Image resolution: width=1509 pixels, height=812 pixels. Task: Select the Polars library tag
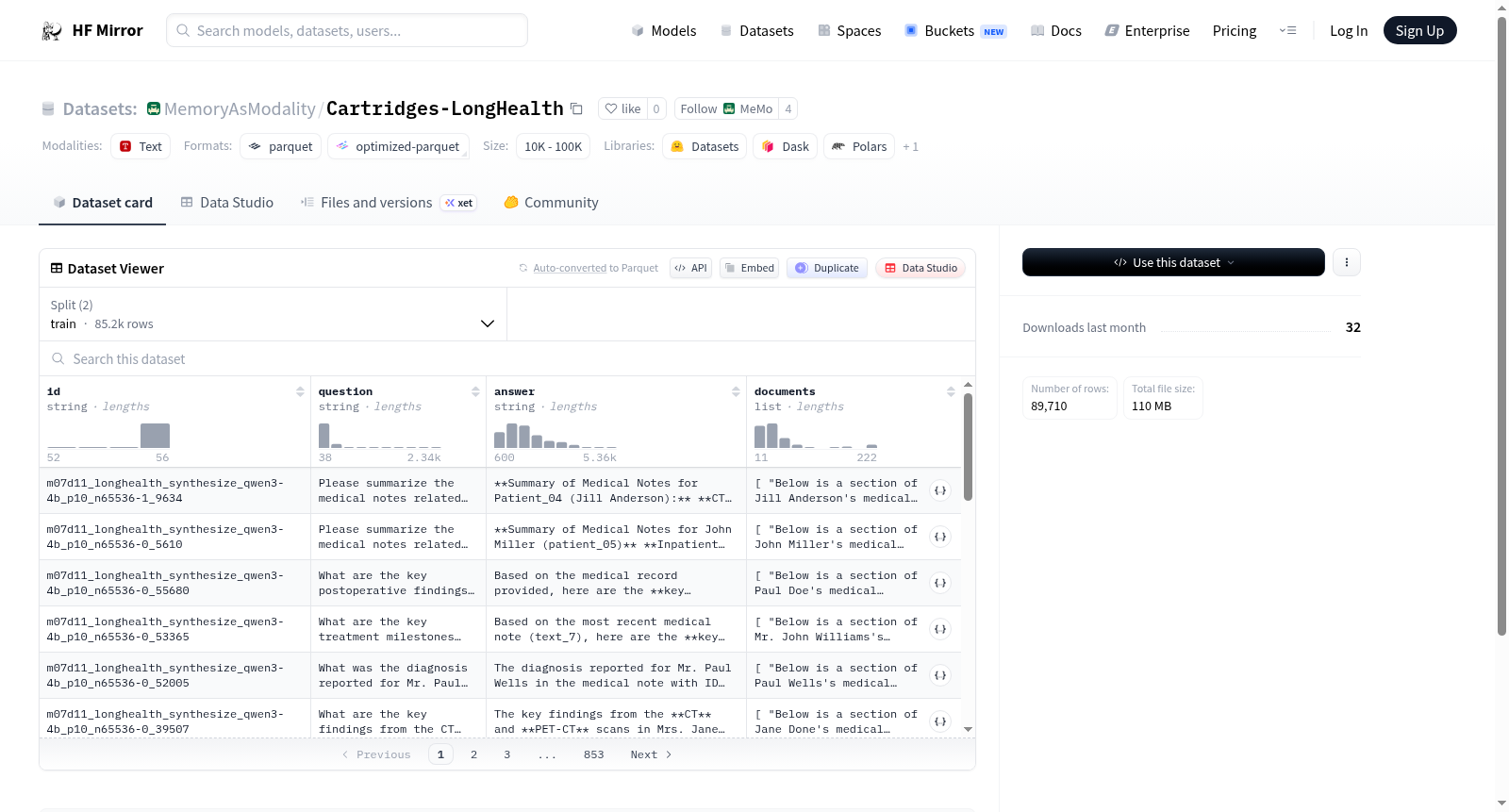859,146
